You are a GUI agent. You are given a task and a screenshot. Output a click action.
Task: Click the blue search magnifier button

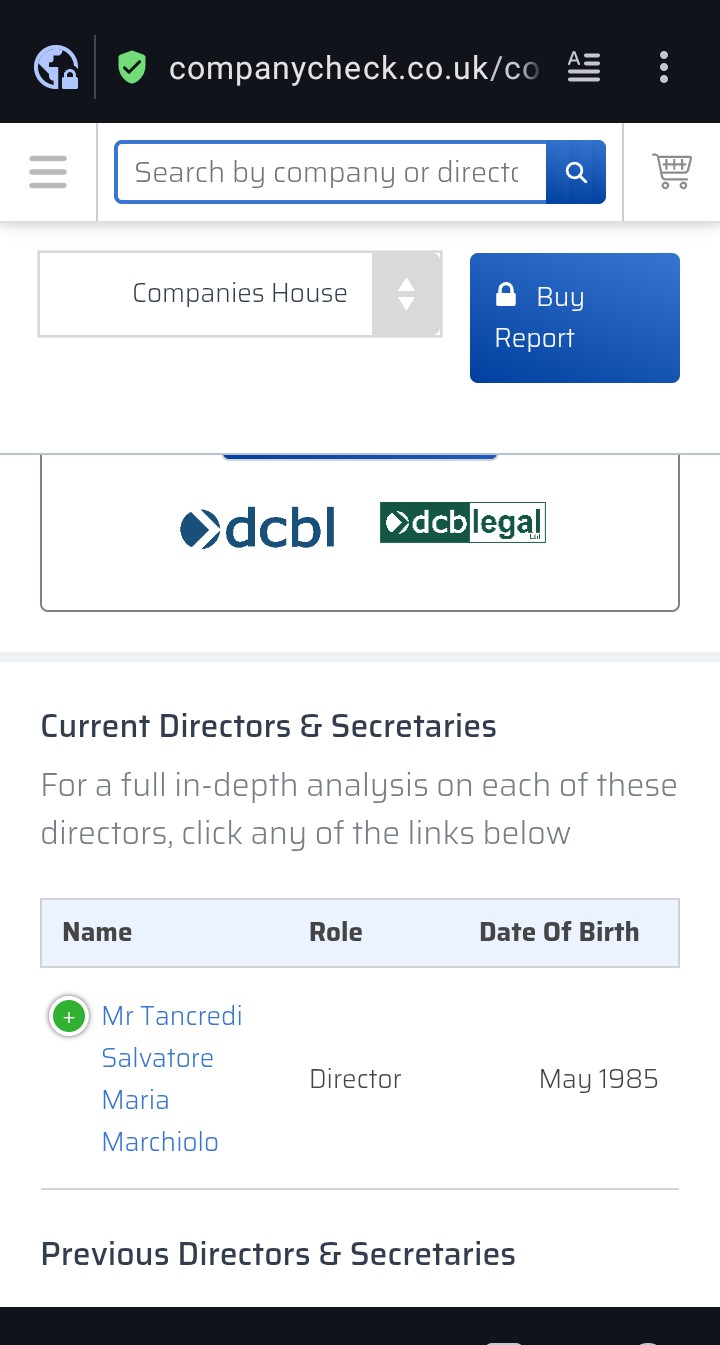(x=576, y=172)
